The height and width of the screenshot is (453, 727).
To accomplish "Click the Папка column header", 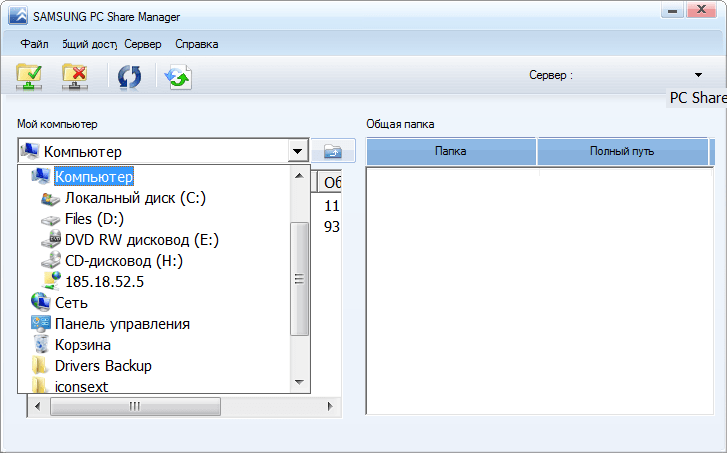I will [x=451, y=151].
